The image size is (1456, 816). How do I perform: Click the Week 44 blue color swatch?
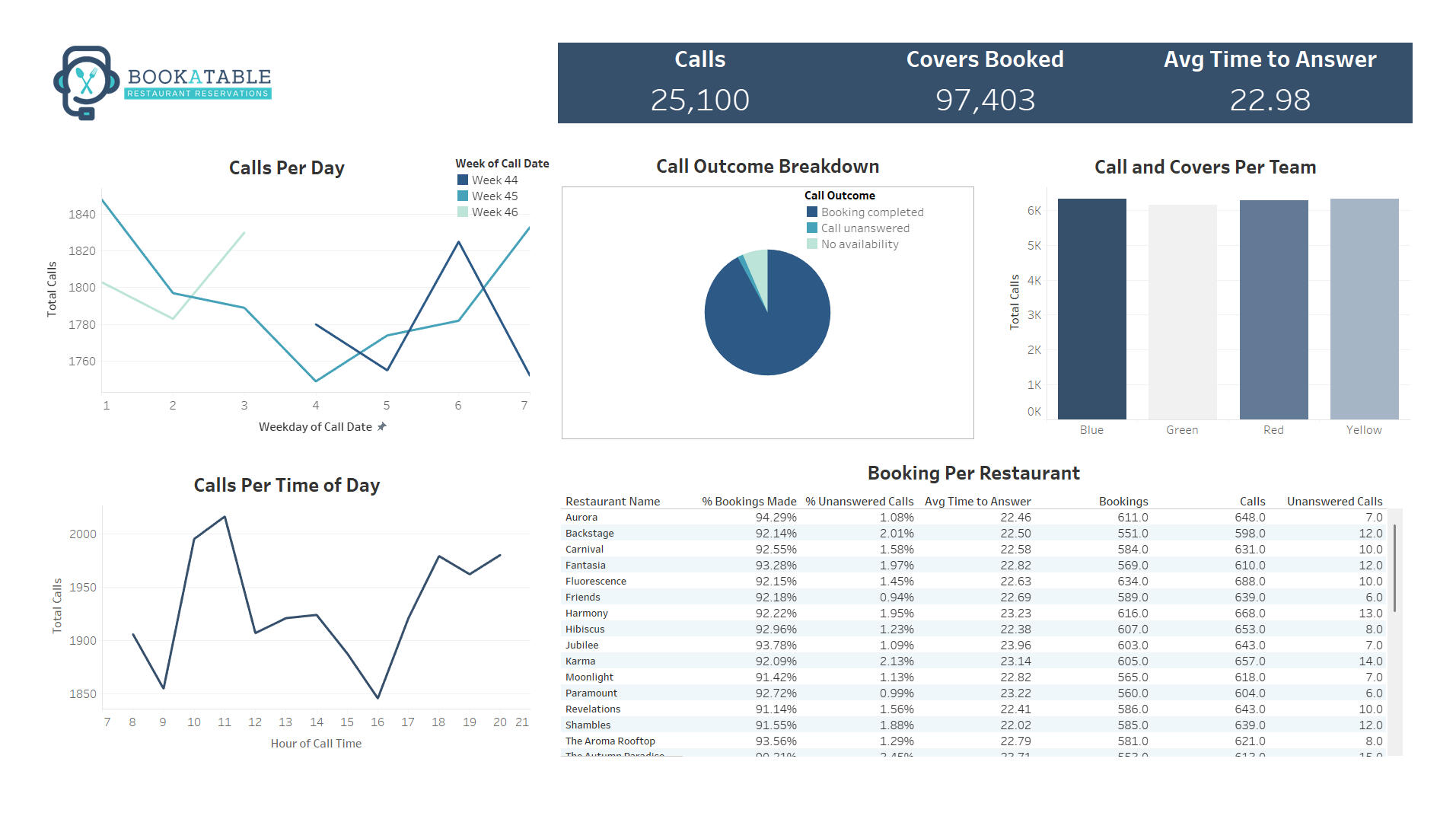462,180
